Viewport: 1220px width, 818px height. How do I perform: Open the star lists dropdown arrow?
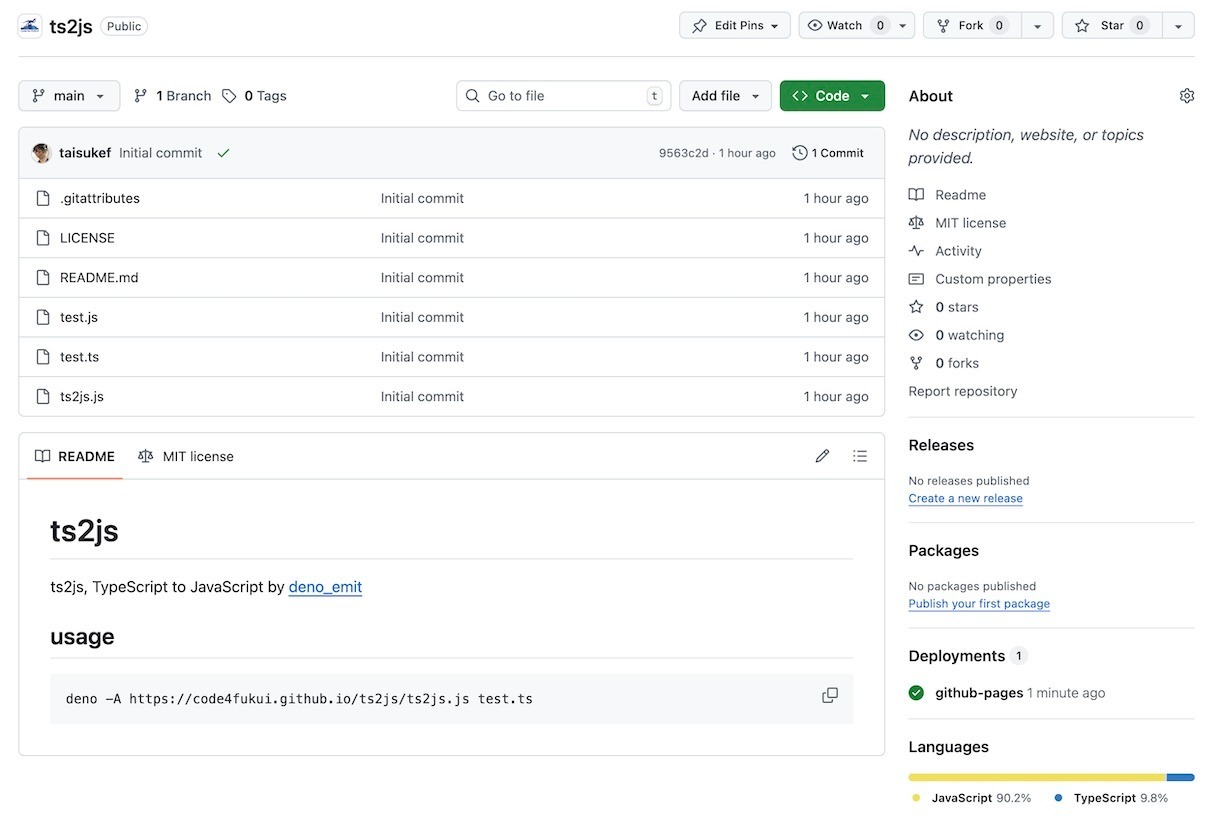pyautogui.click(x=1178, y=26)
